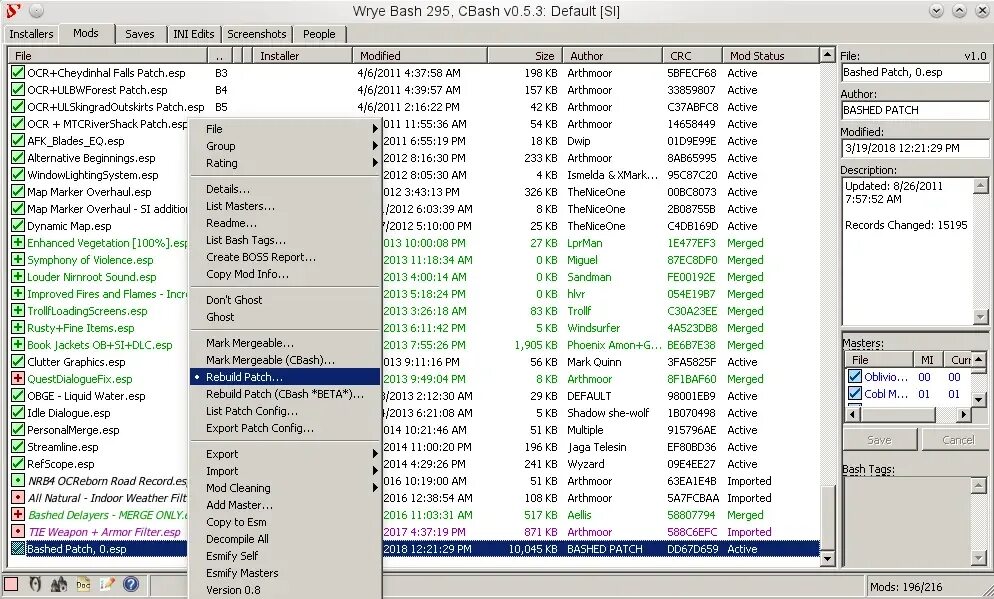
Task: Launch Oblivion with the status bar game icon
Action: tap(36, 584)
